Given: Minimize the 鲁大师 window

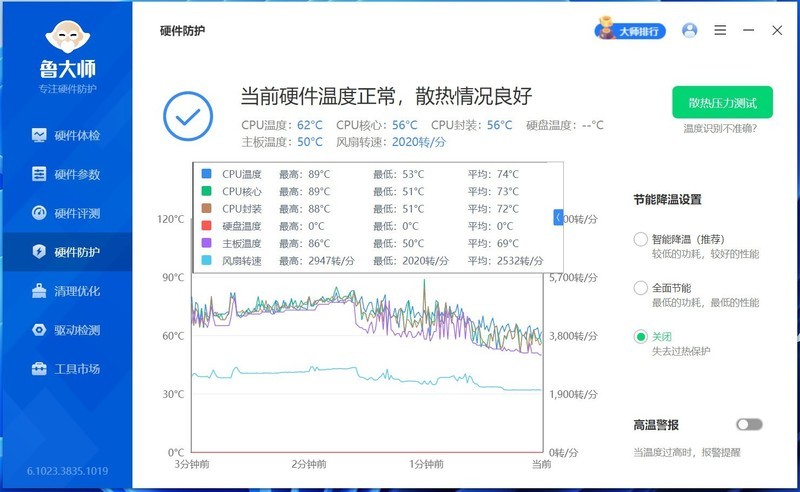Looking at the screenshot, I should pyautogui.click(x=748, y=30).
